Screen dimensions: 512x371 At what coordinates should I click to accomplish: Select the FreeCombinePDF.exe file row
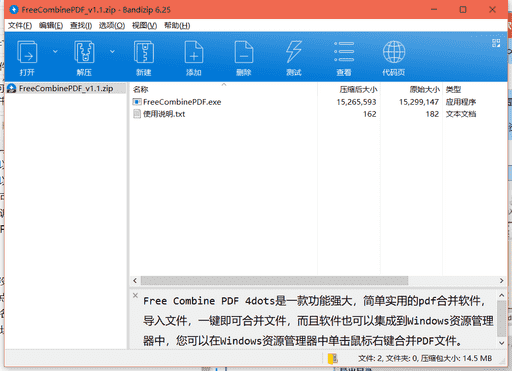tap(318, 102)
